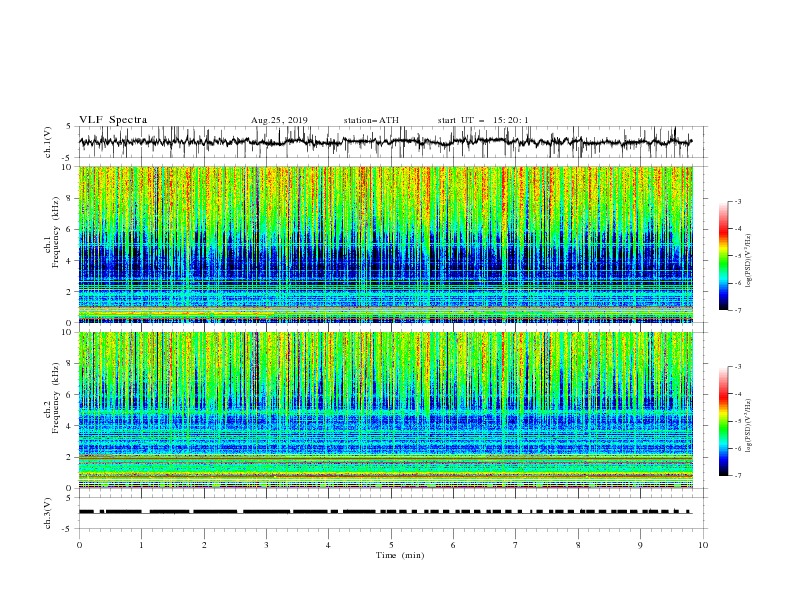This screenshot has height=612, width=792.
Task: Select the upper colorbar's "log(PSD)(V²/Hz)" label
Action: 748,261
